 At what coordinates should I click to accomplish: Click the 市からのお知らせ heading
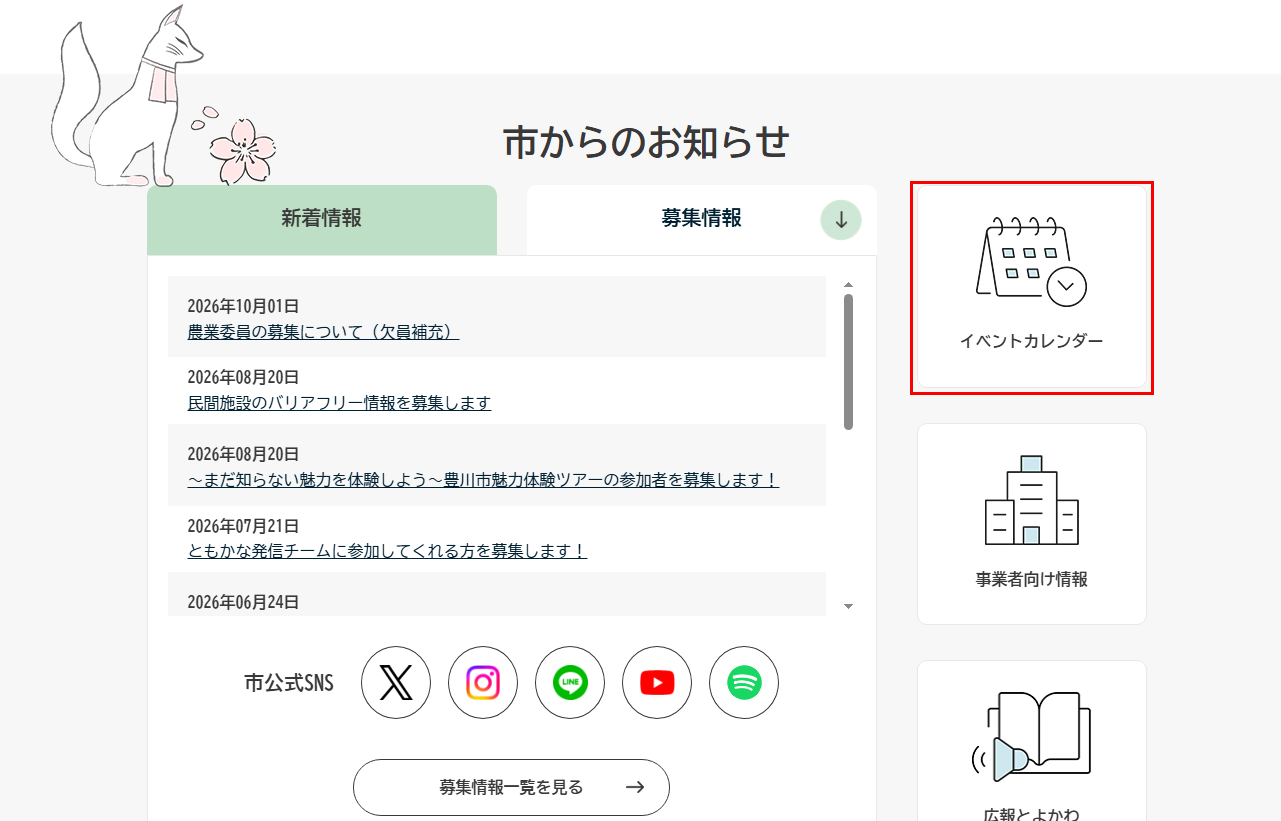tap(646, 142)
